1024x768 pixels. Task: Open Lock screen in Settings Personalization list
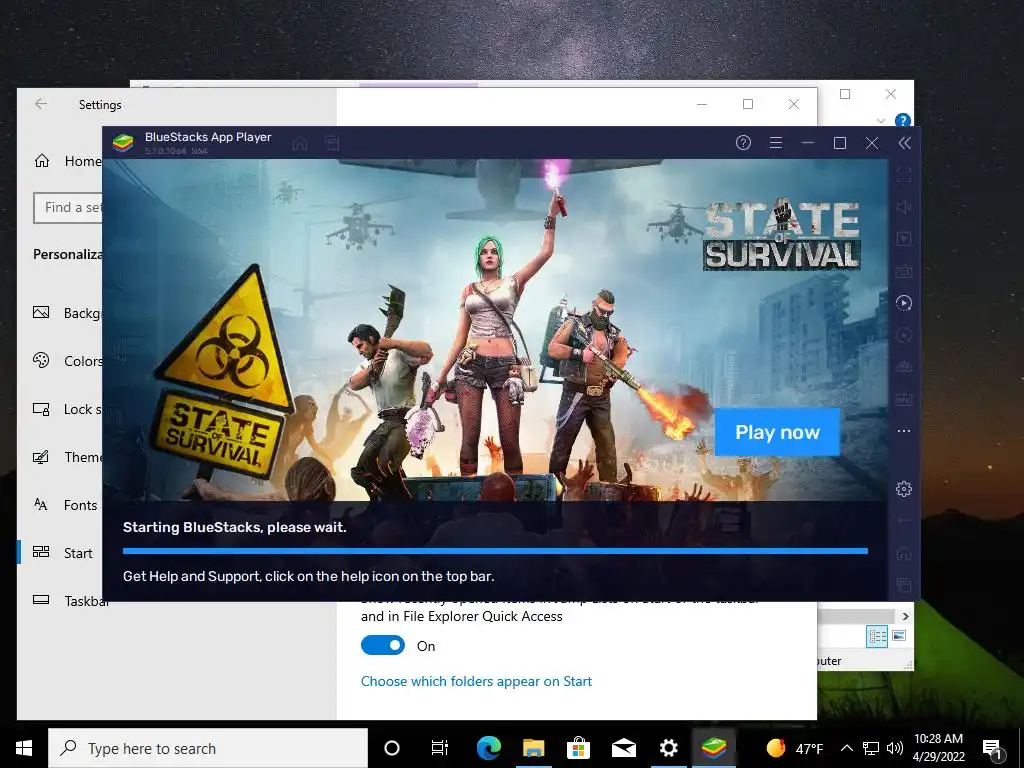tap(68, 409)
